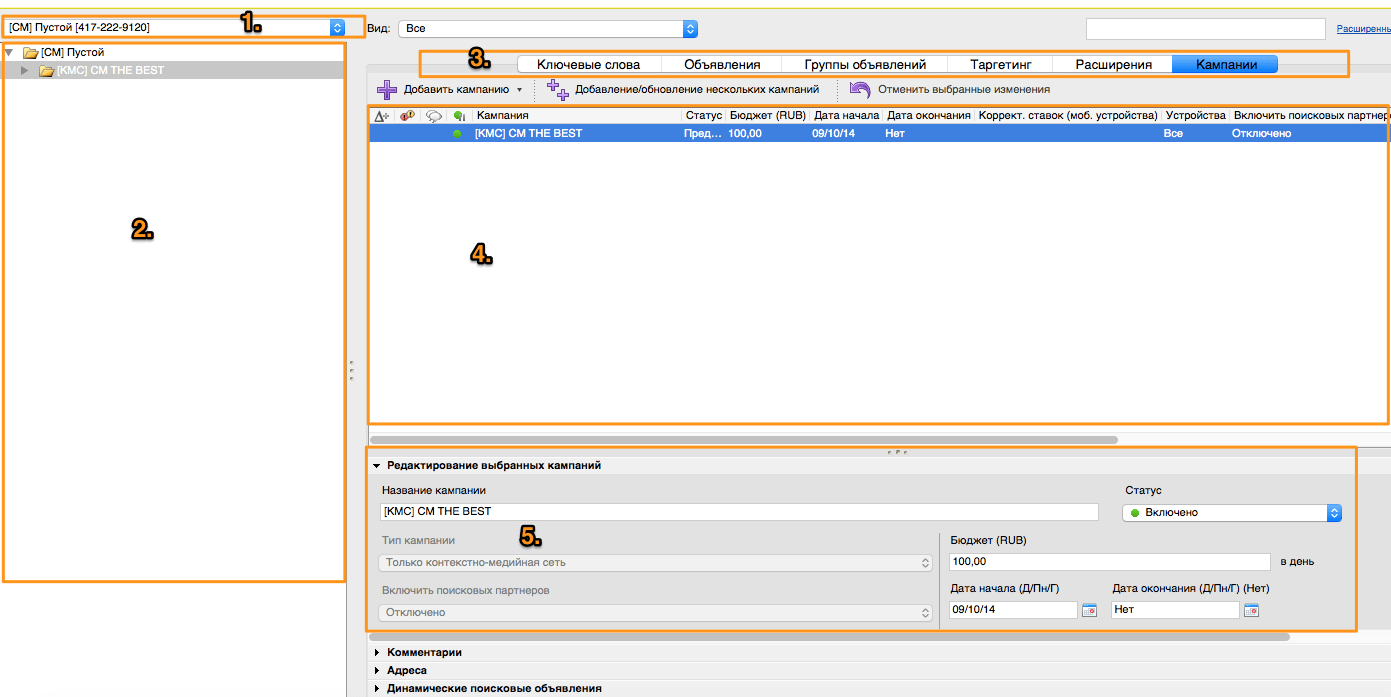Sort by the Статус column header
Image resolution: width=1391 pixels, height=697 pixels.
[x=704, y=116]
